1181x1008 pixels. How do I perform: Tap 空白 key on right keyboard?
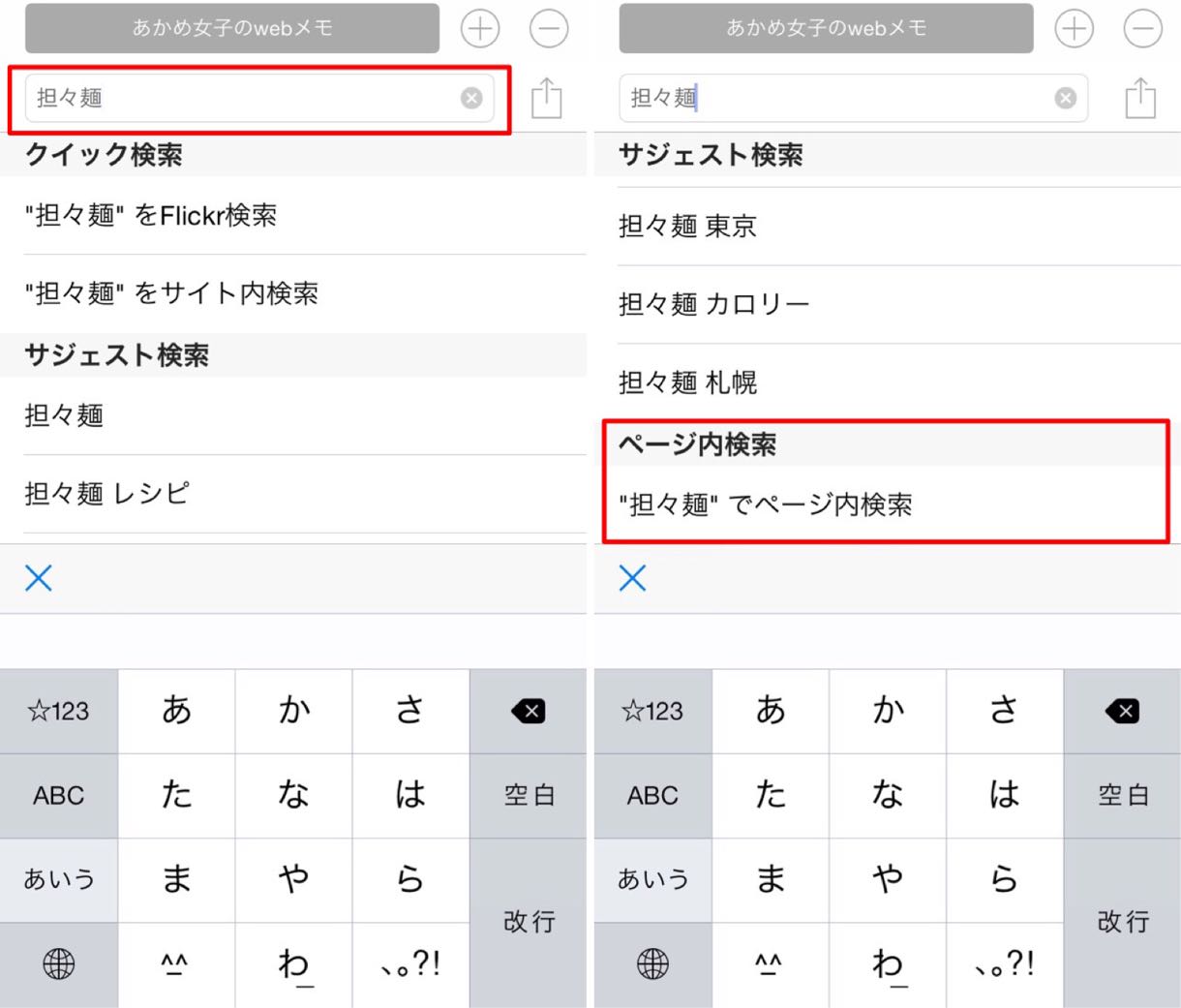[1123, 796]
